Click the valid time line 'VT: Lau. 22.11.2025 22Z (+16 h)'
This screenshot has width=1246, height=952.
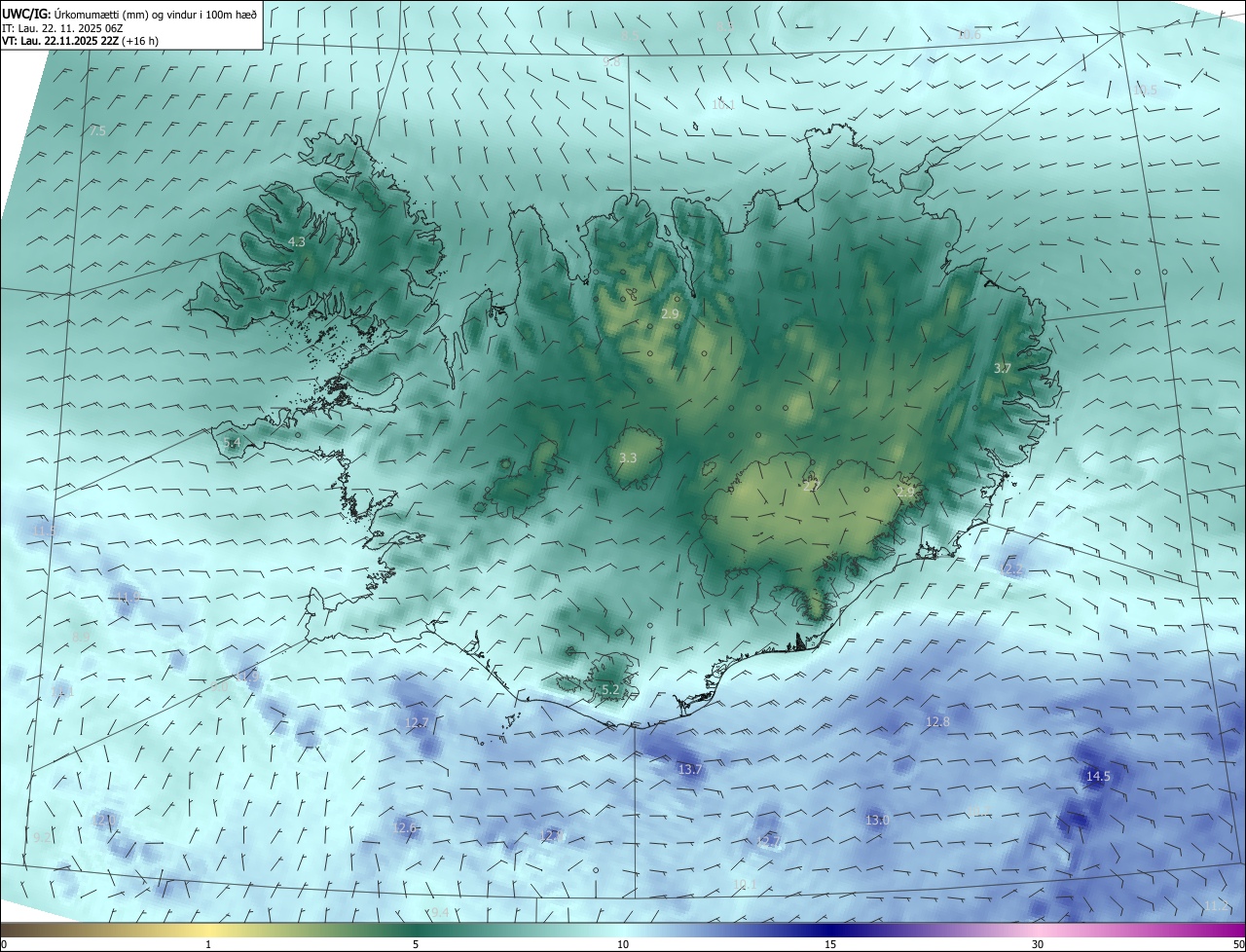pos(81,41)
